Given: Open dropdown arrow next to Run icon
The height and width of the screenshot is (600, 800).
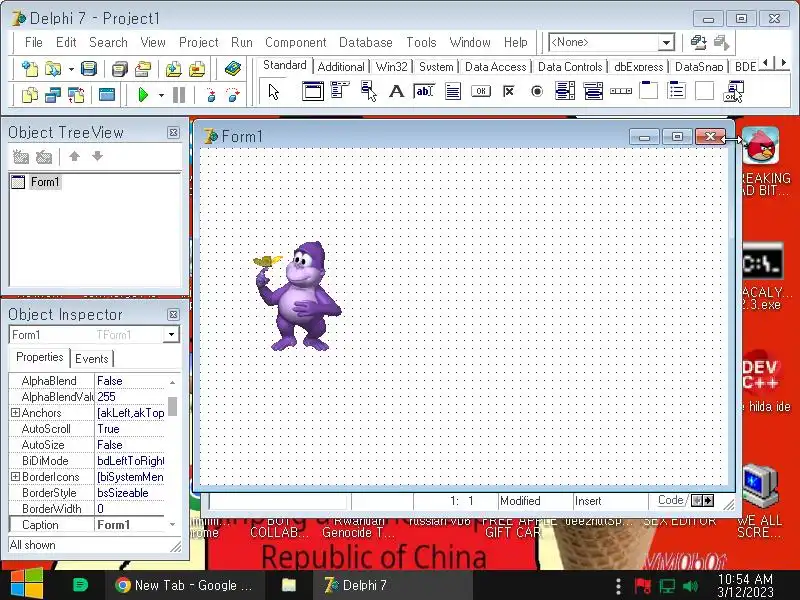Looking at the screenshot, I should 161,95.
